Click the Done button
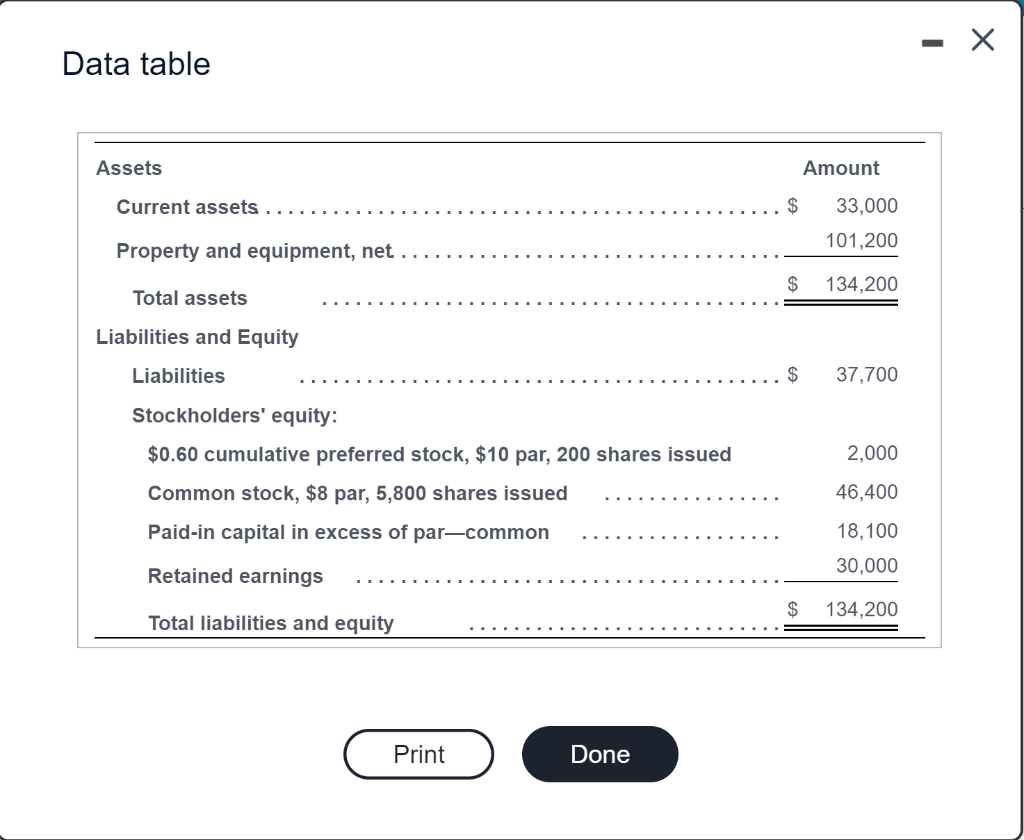Viewport: 1024px width, 840px height. 600,754
